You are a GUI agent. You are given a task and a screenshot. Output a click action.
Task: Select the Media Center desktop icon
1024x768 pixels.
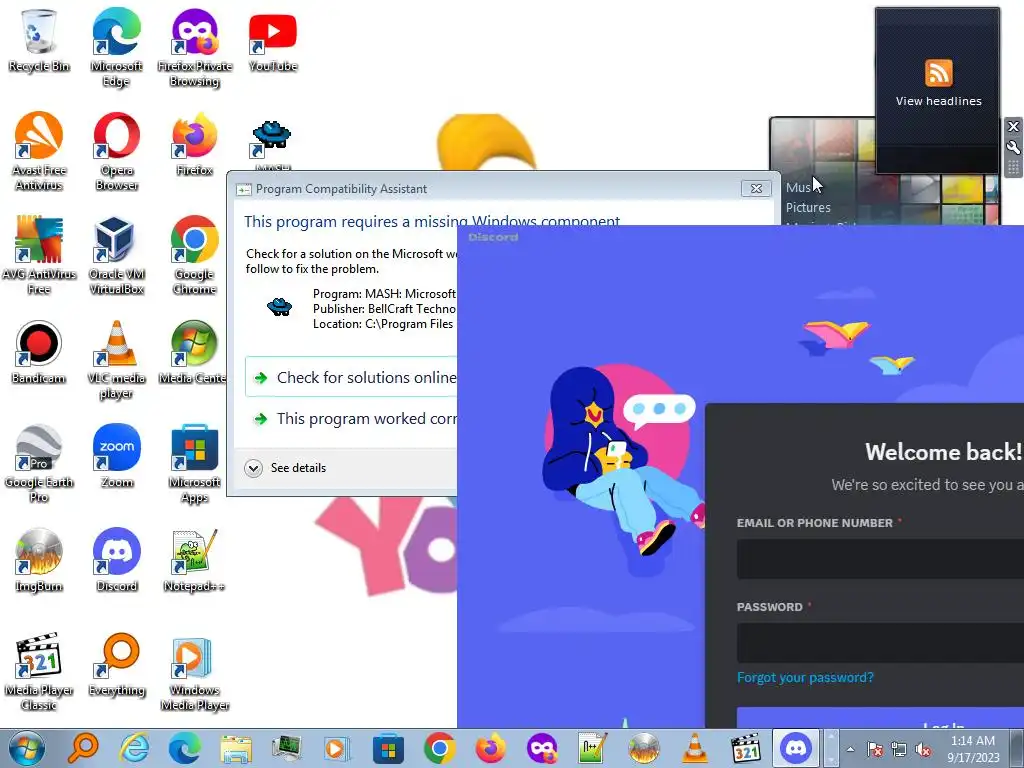point(193,353)
